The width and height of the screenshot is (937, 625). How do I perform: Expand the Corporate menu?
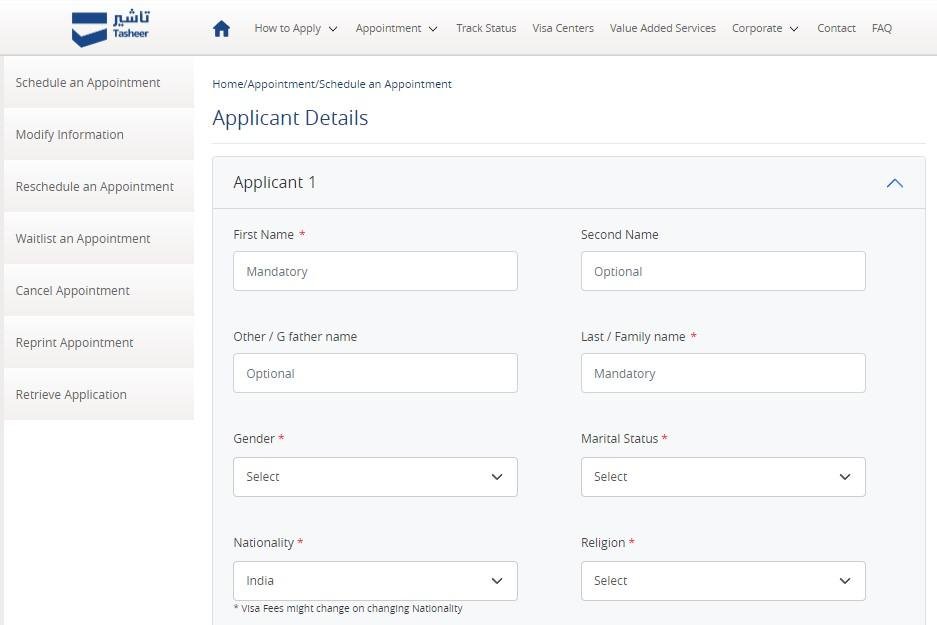click(765, 28)
